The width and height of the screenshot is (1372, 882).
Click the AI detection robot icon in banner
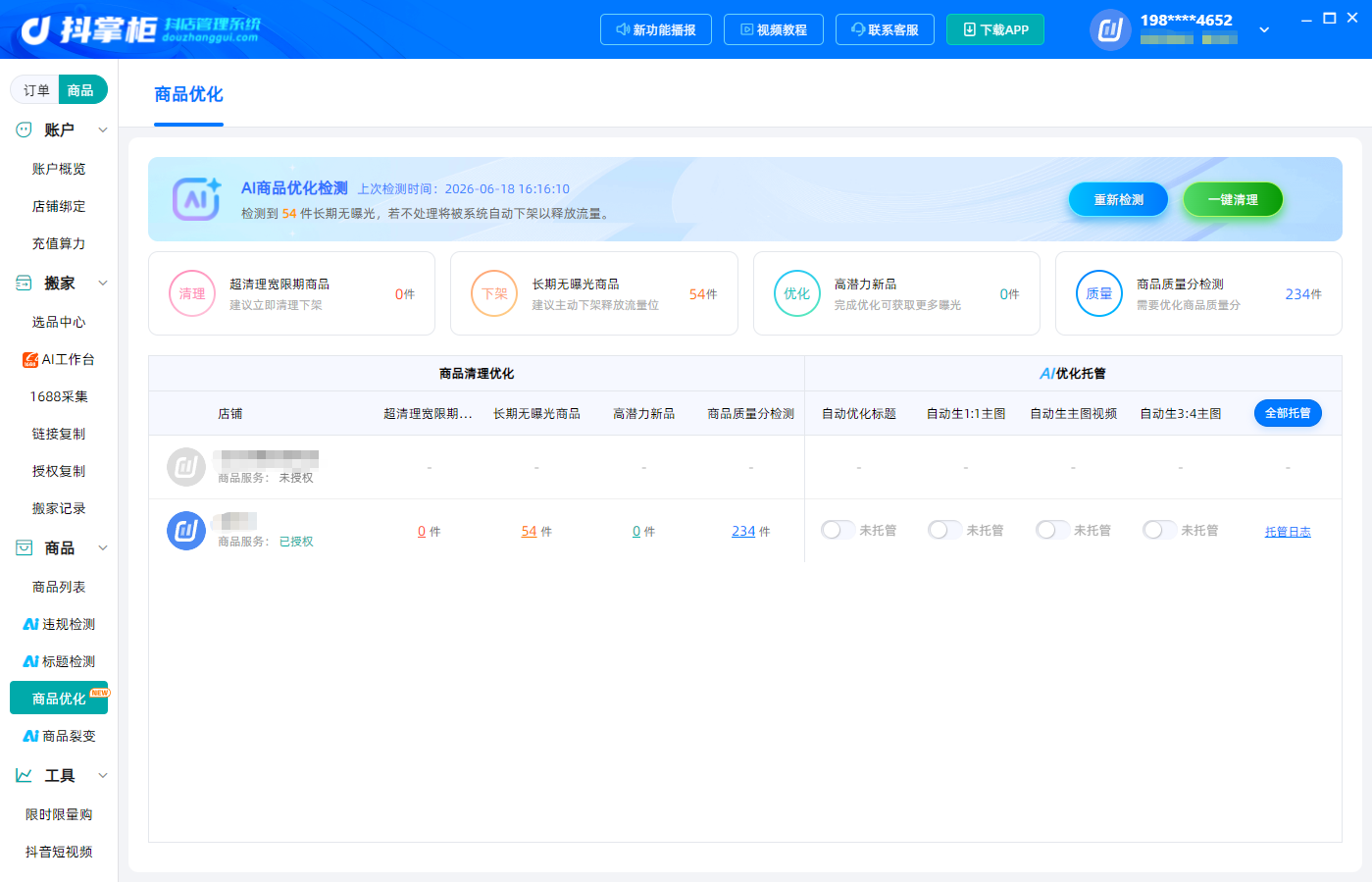196,199
